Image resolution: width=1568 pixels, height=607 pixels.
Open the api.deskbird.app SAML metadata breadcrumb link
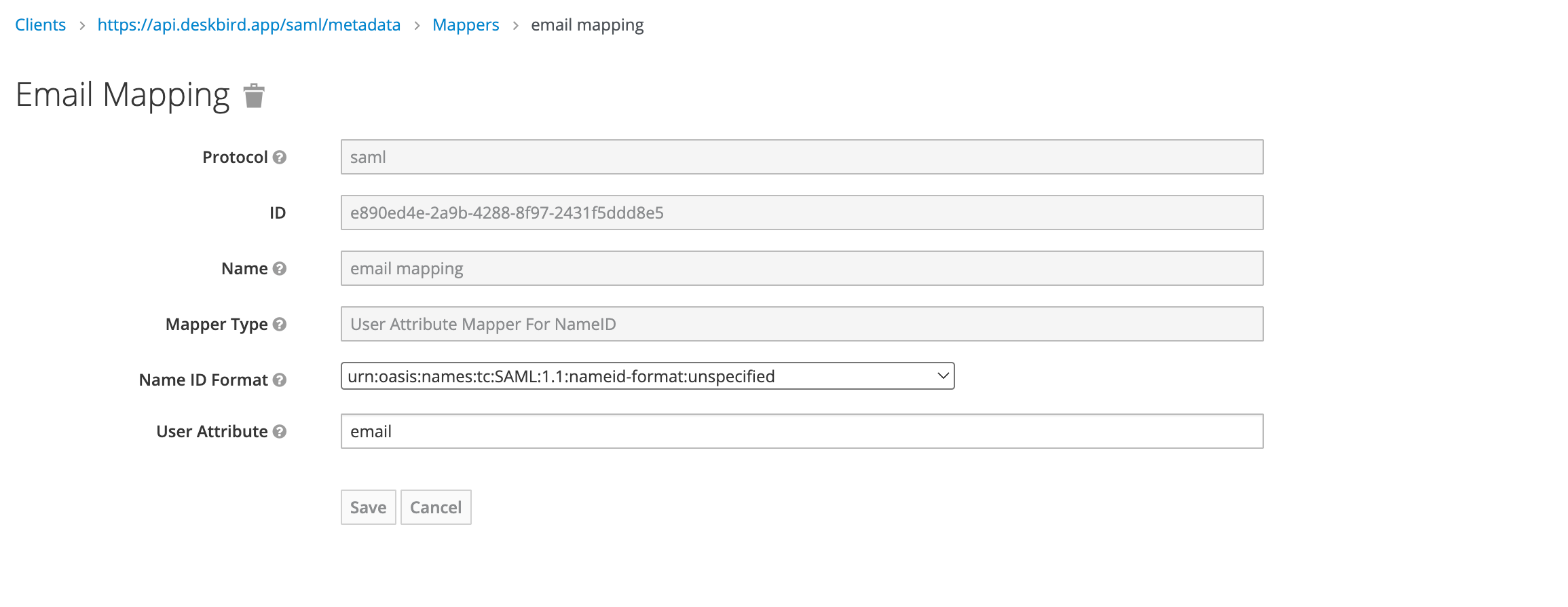249,25
